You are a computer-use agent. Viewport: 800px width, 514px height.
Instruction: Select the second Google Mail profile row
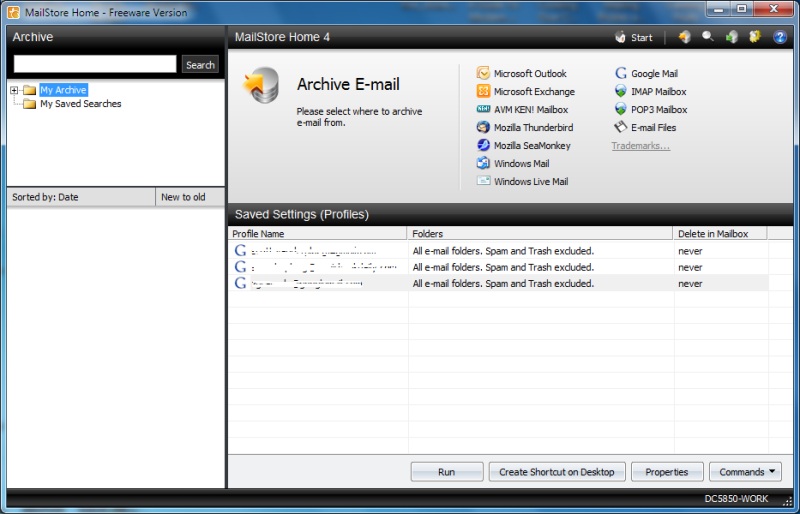[498, 267]
